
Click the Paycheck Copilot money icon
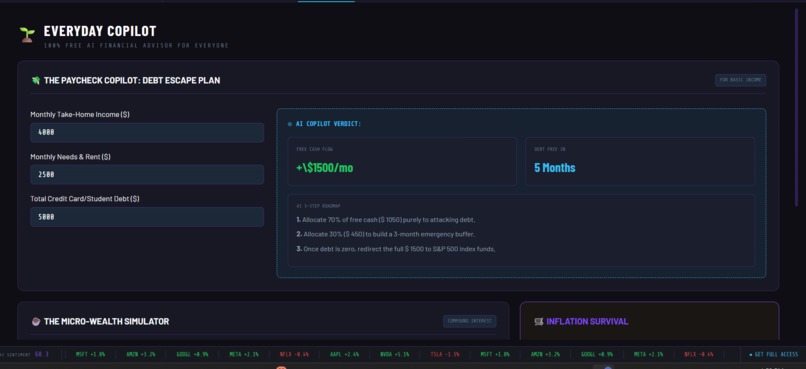[35, 81]
